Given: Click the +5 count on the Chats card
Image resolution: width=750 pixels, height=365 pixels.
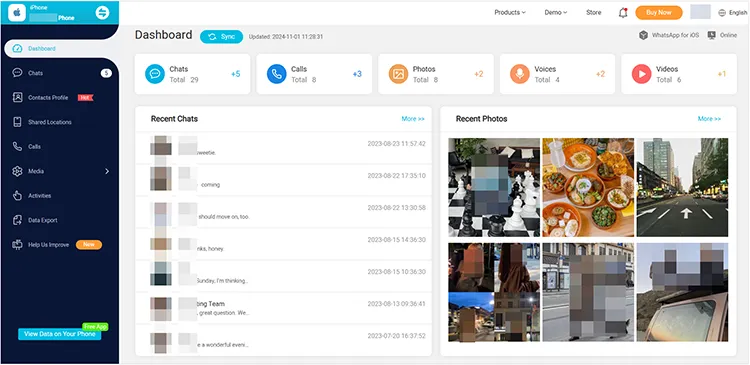Looking at the screenshot, I should 236,74.
